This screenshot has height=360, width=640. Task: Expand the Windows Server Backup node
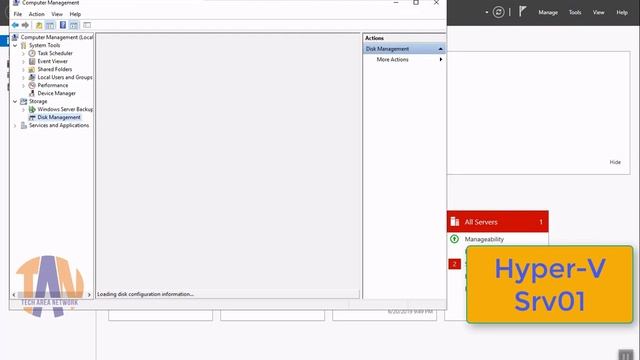tap(23, 109)
